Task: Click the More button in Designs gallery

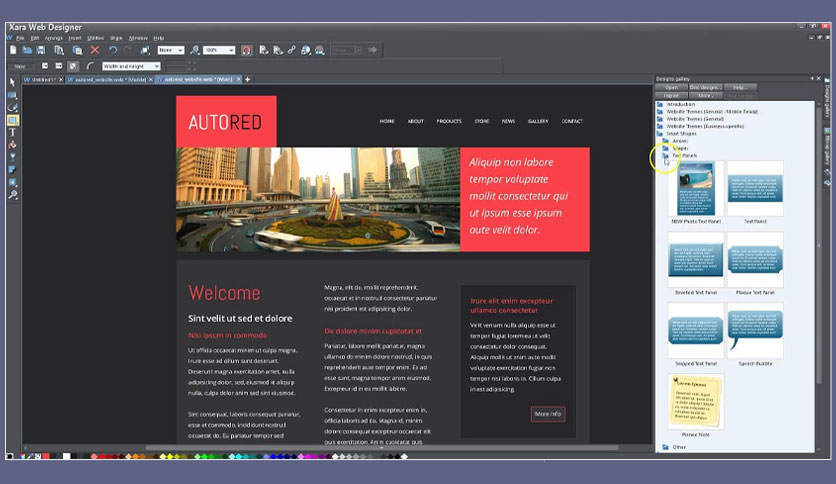Action: point(705,96)
